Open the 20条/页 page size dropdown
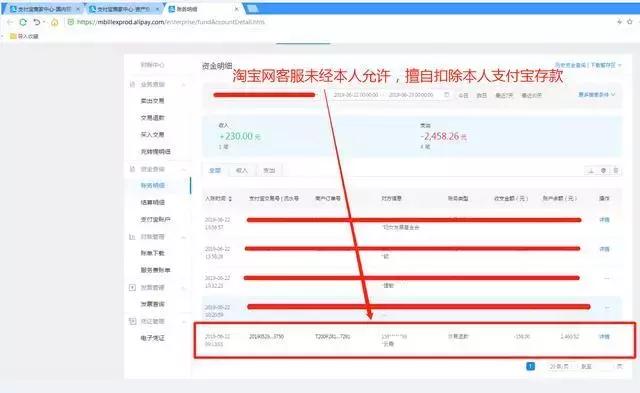Image resolution: width=640 pixels, height=393 pixels. pyautogui.click(x=559, y=366)
